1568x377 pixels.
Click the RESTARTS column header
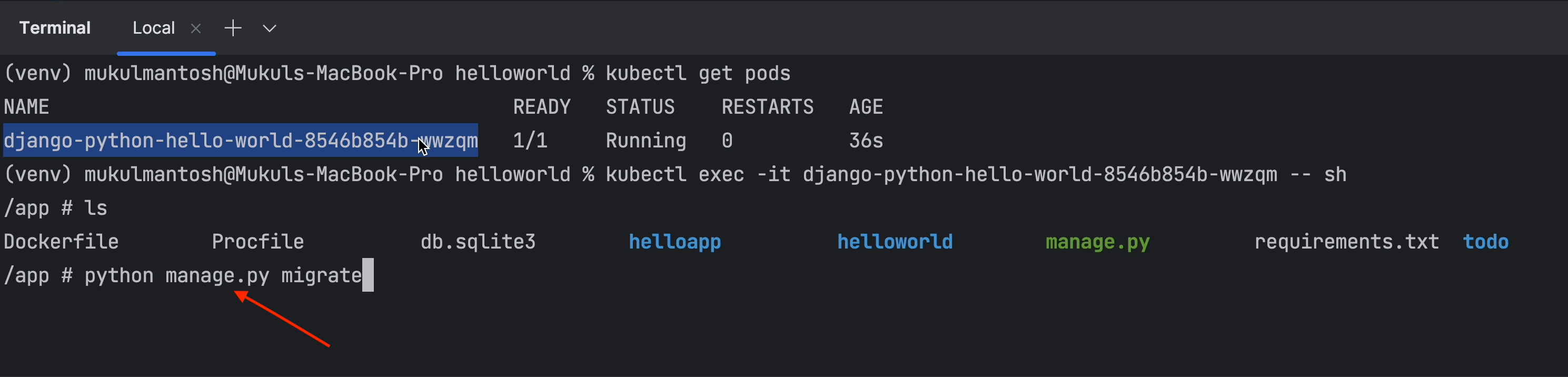[x=767, y=107]
